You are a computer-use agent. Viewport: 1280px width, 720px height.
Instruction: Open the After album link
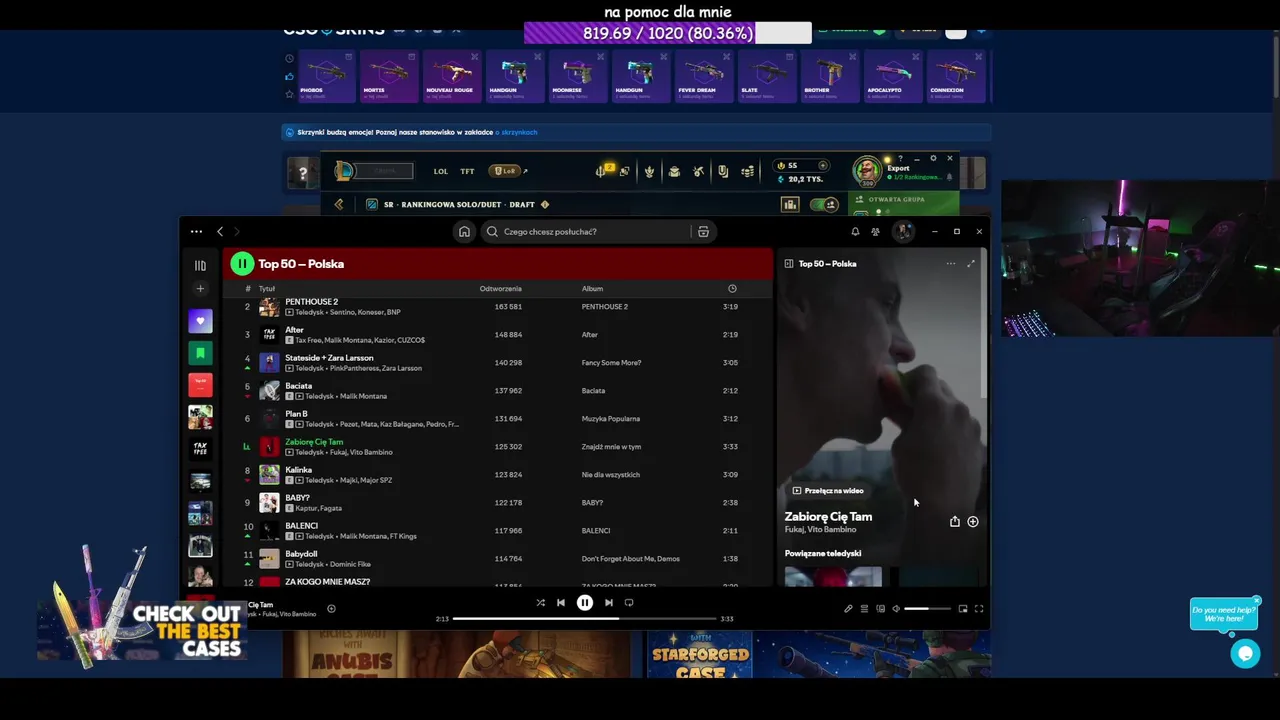(x=590, y=335)
